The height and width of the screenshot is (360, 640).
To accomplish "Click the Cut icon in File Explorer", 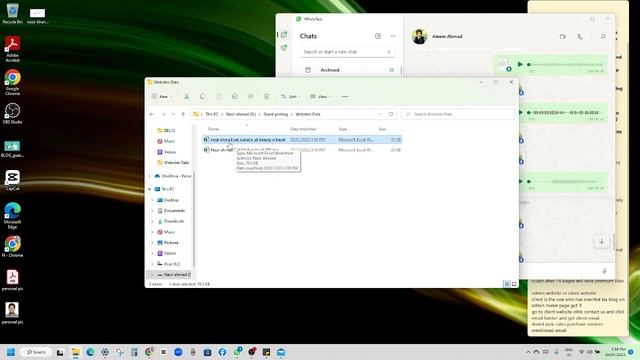I will coord(186,97).
